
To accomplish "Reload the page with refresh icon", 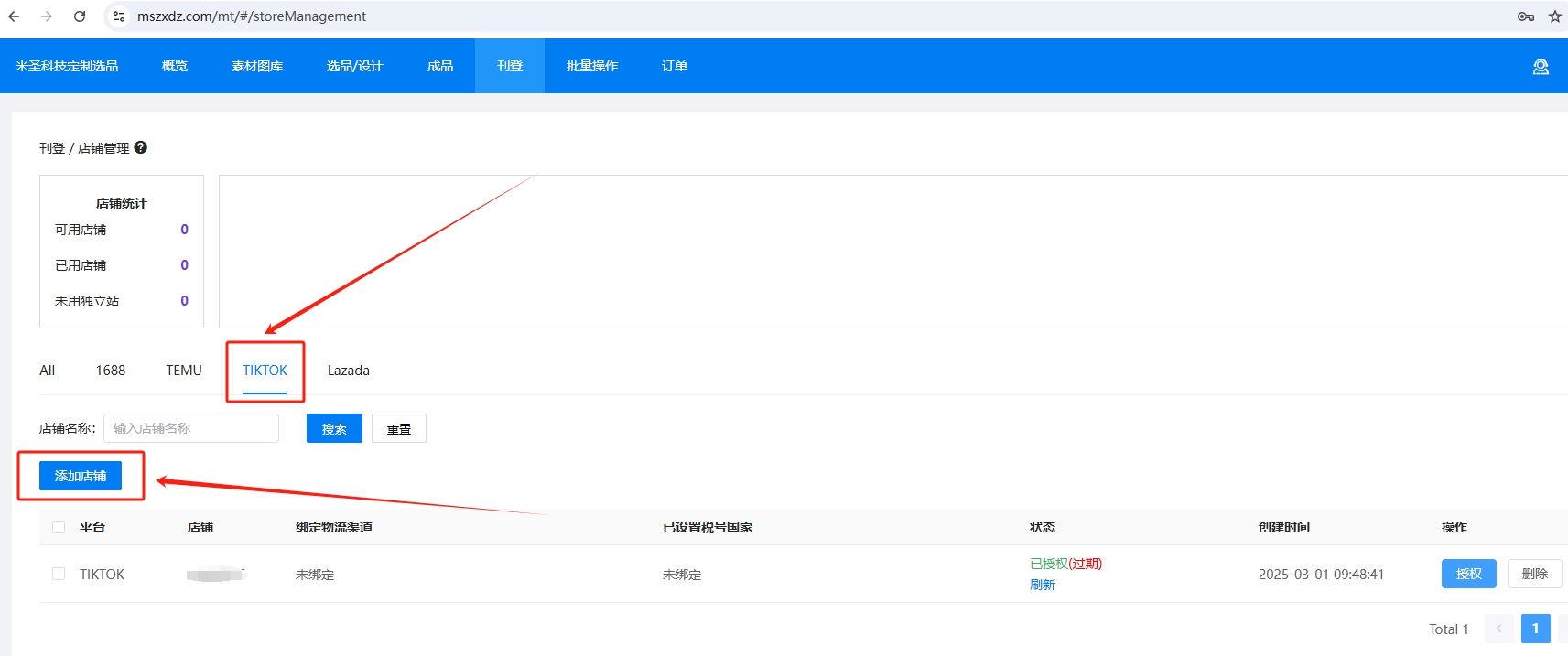I will coord(80,16).
